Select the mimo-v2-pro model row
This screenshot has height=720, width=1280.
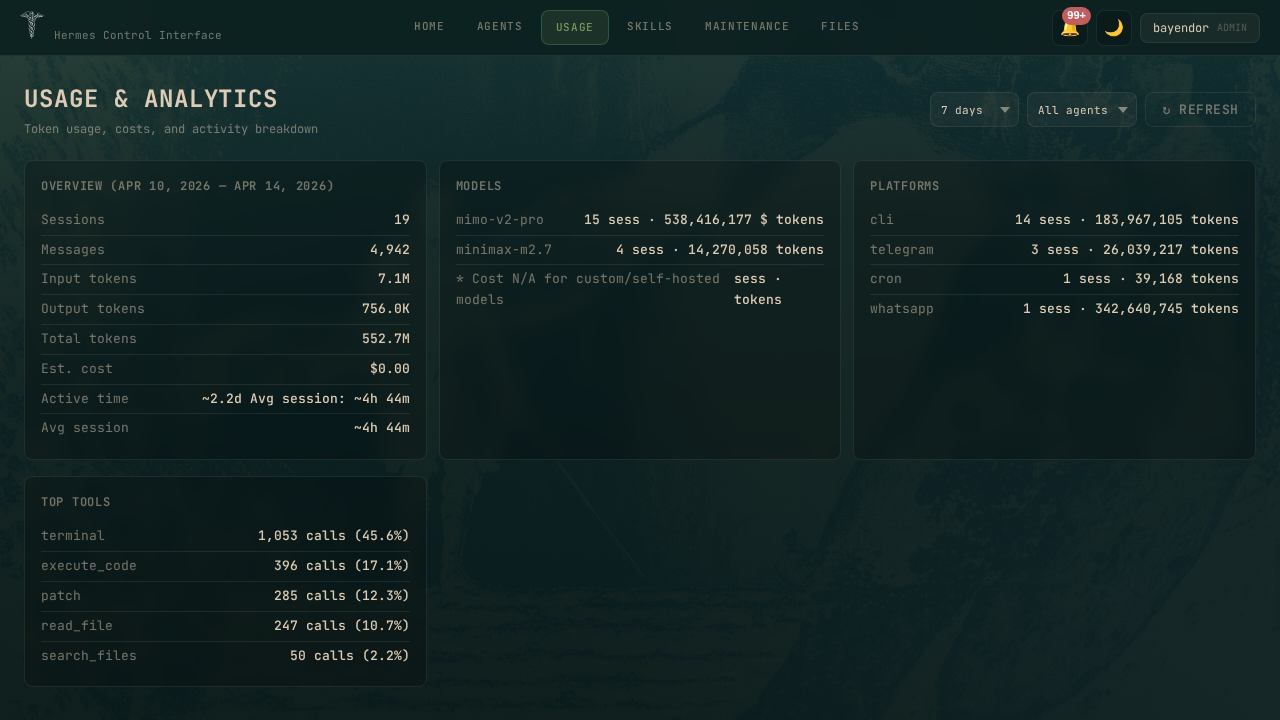[x=639, y=220]
